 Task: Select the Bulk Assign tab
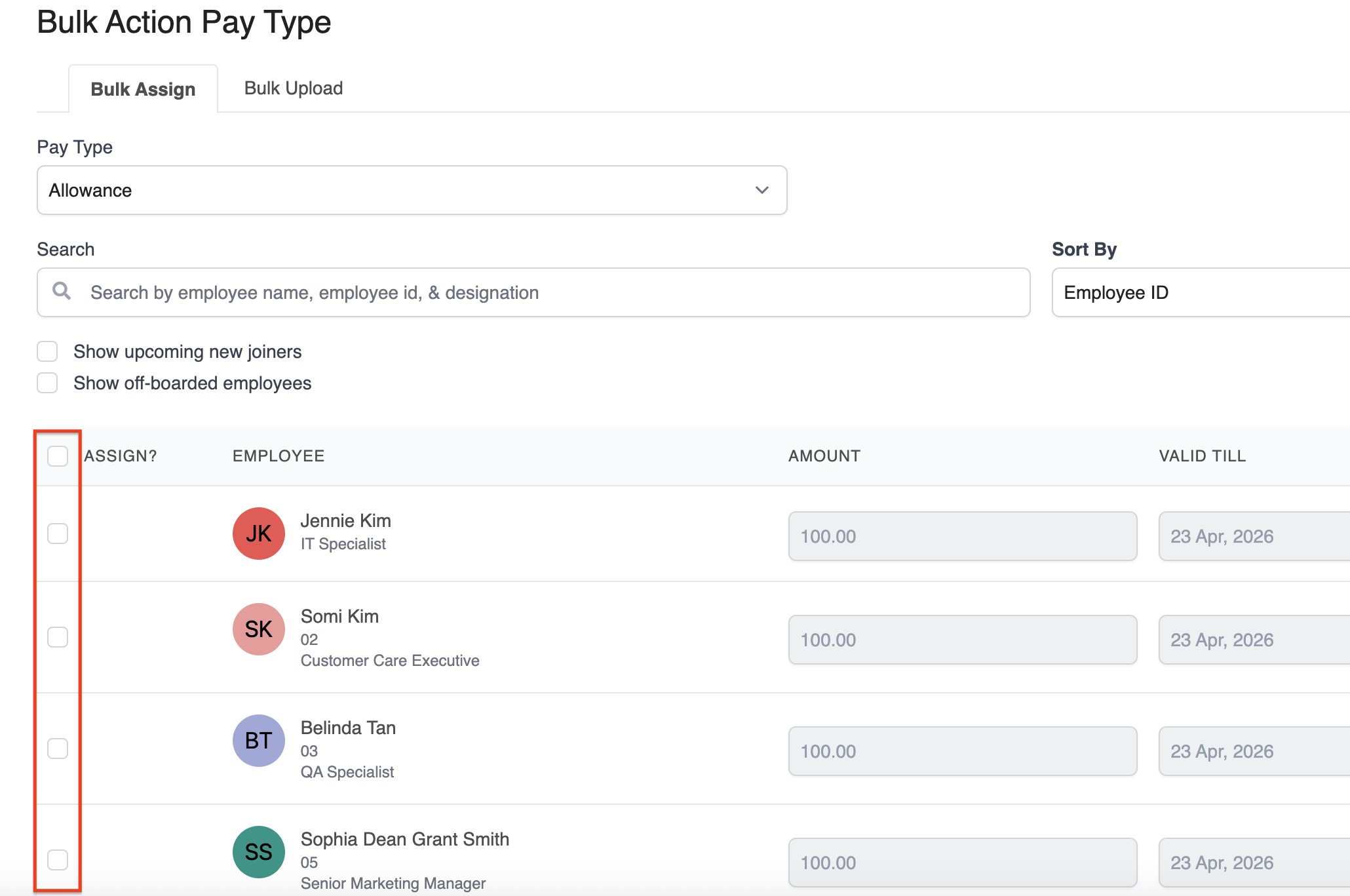click(x=143, y=89)
